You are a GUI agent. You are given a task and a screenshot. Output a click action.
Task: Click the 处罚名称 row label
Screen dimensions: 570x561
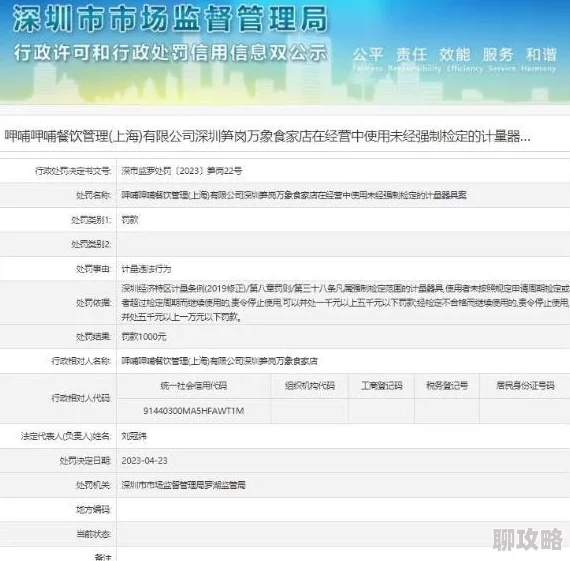click(93, 195)
